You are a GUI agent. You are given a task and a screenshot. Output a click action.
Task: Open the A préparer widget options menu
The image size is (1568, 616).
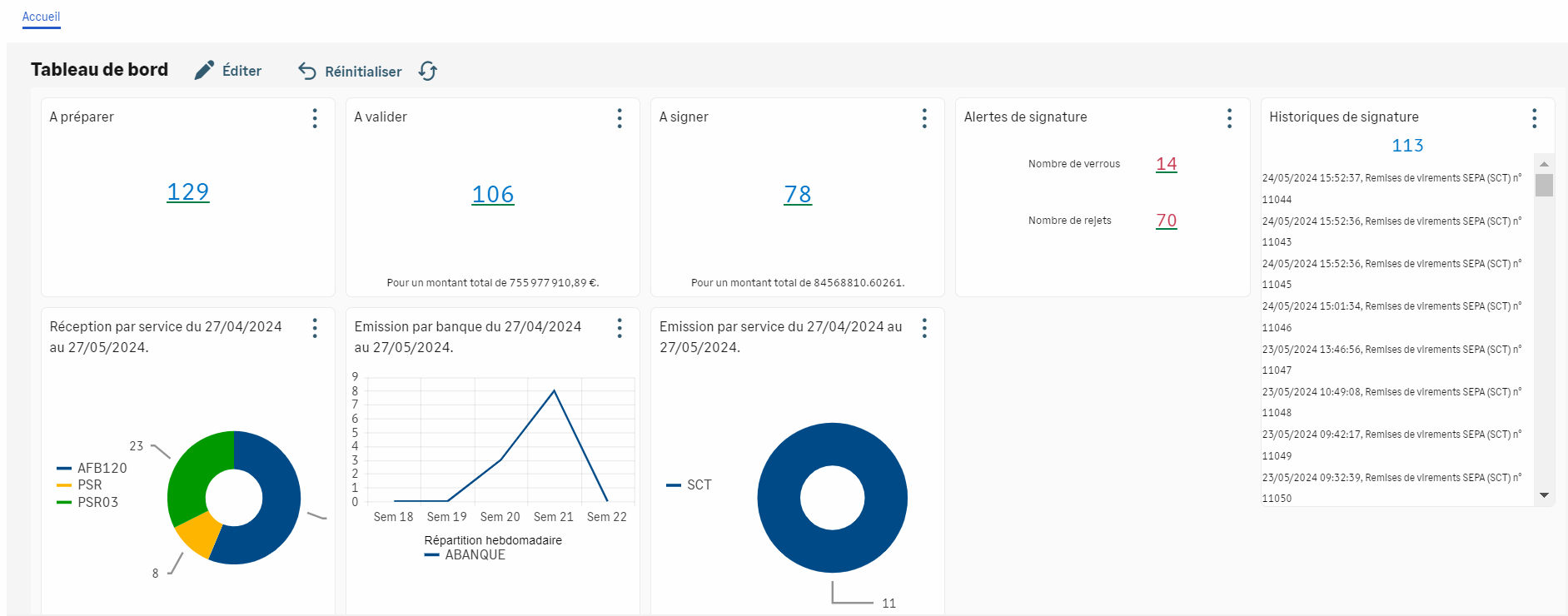315,118
